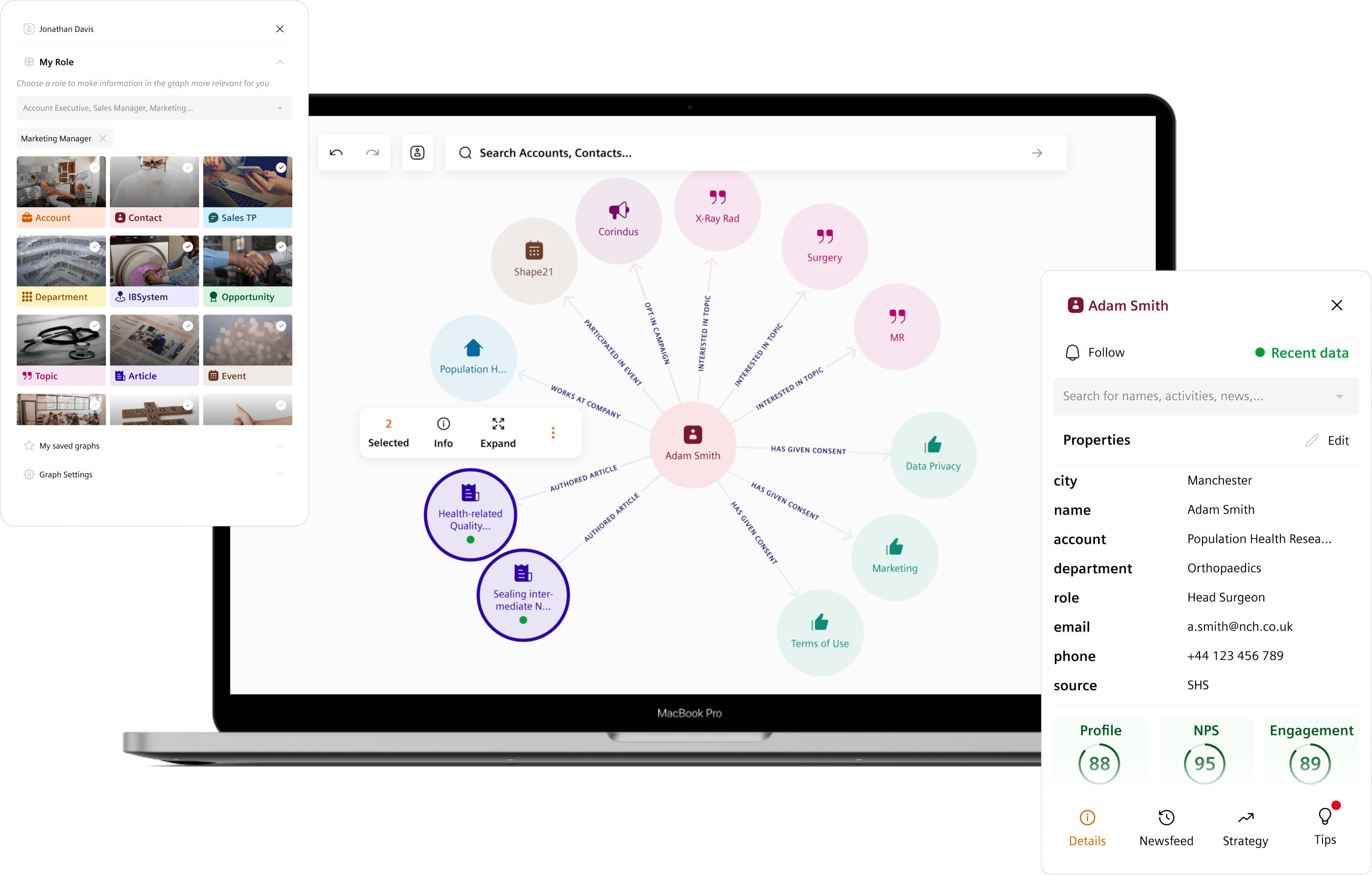This screenshot has width=1372, height=875.
Task: Click the undo arrow icon
Action: click(336, 153)
